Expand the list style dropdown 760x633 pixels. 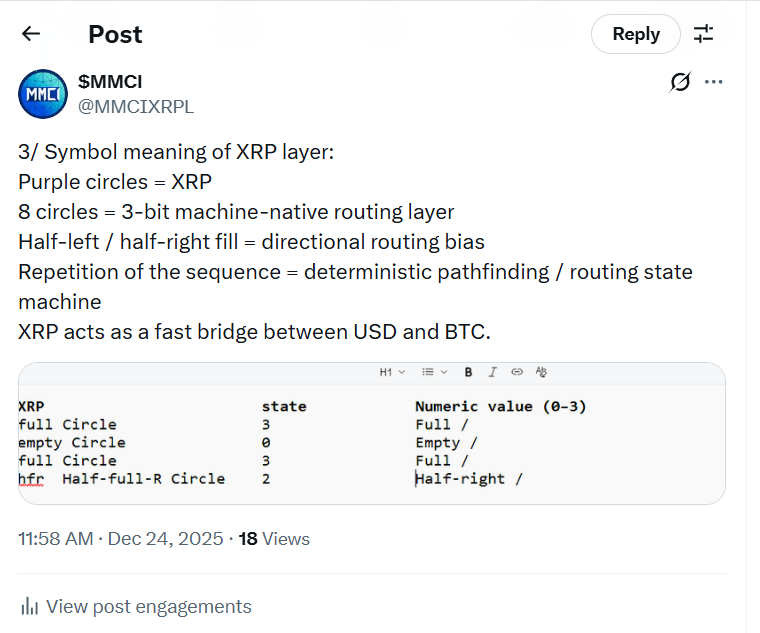pos(434,372)
